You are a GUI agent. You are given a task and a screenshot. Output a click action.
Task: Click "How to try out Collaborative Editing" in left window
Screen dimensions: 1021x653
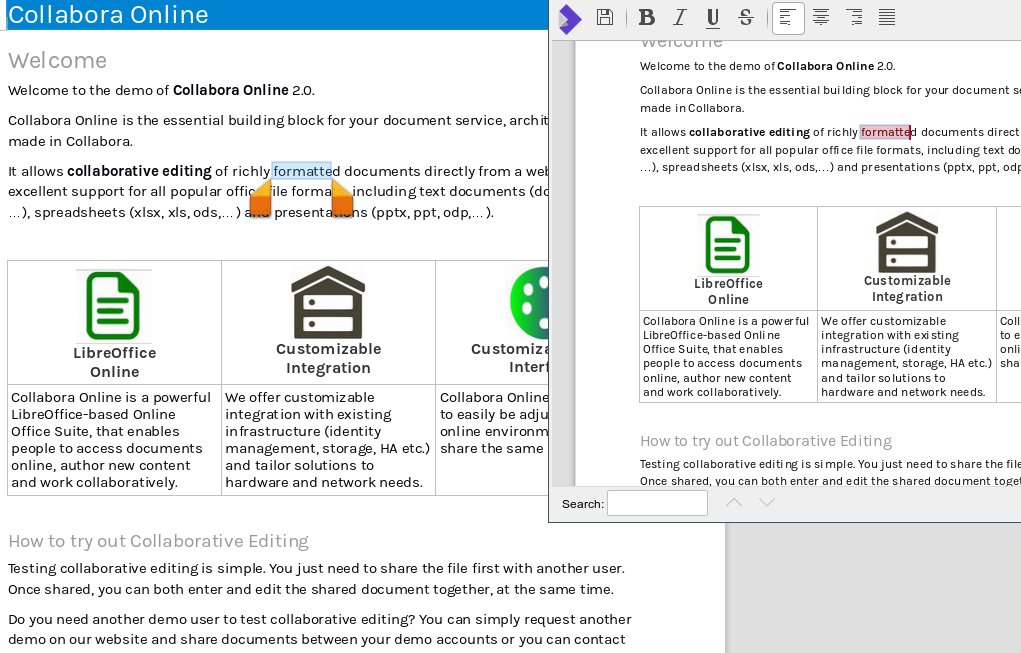(158, 541)
